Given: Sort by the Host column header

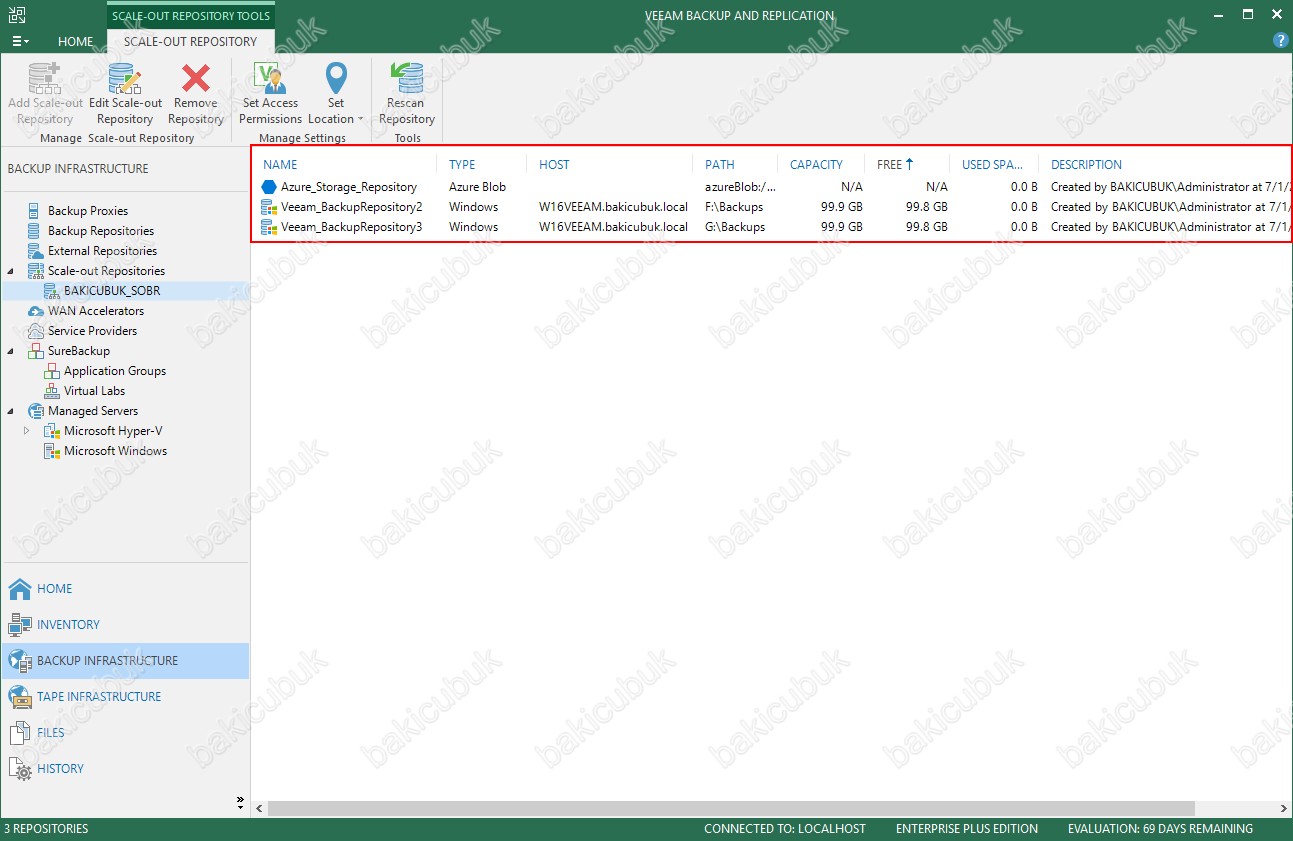Looking at the screenshot, I should click(x=554, y=165).
